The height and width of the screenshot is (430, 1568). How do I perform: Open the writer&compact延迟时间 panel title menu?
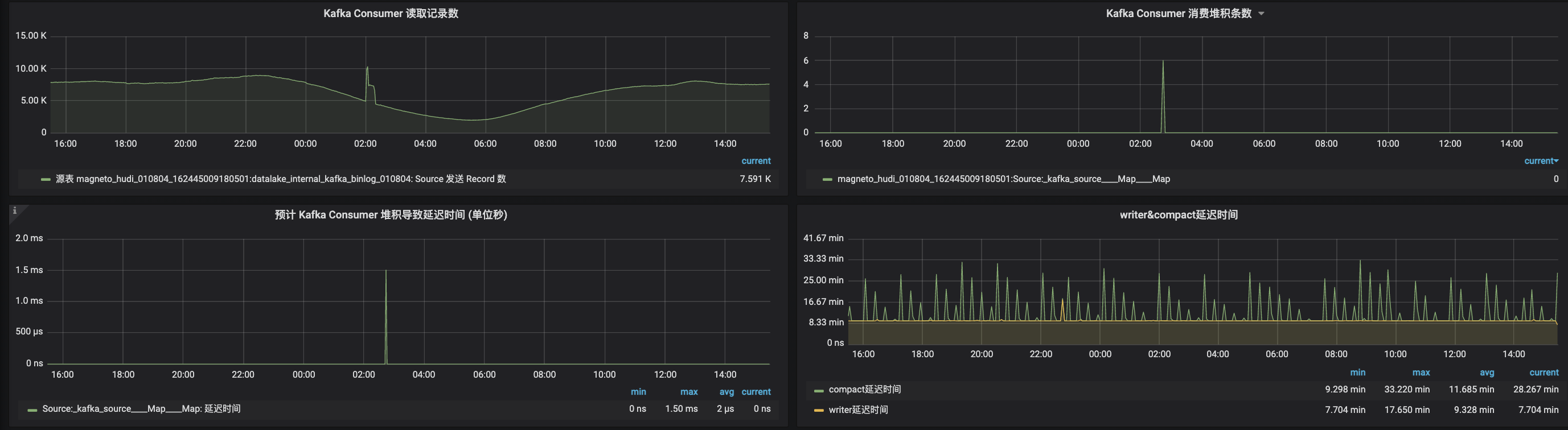[1179, 214]
